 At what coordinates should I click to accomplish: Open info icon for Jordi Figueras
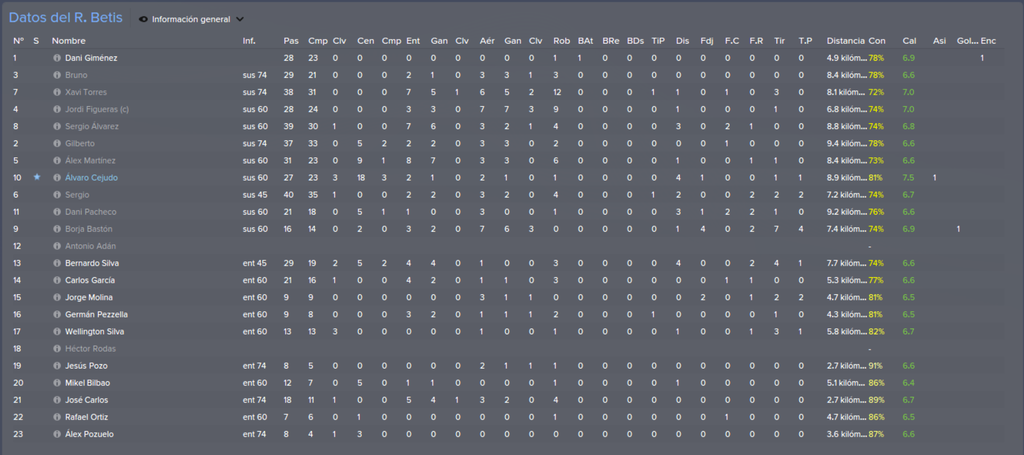[57, 109]
